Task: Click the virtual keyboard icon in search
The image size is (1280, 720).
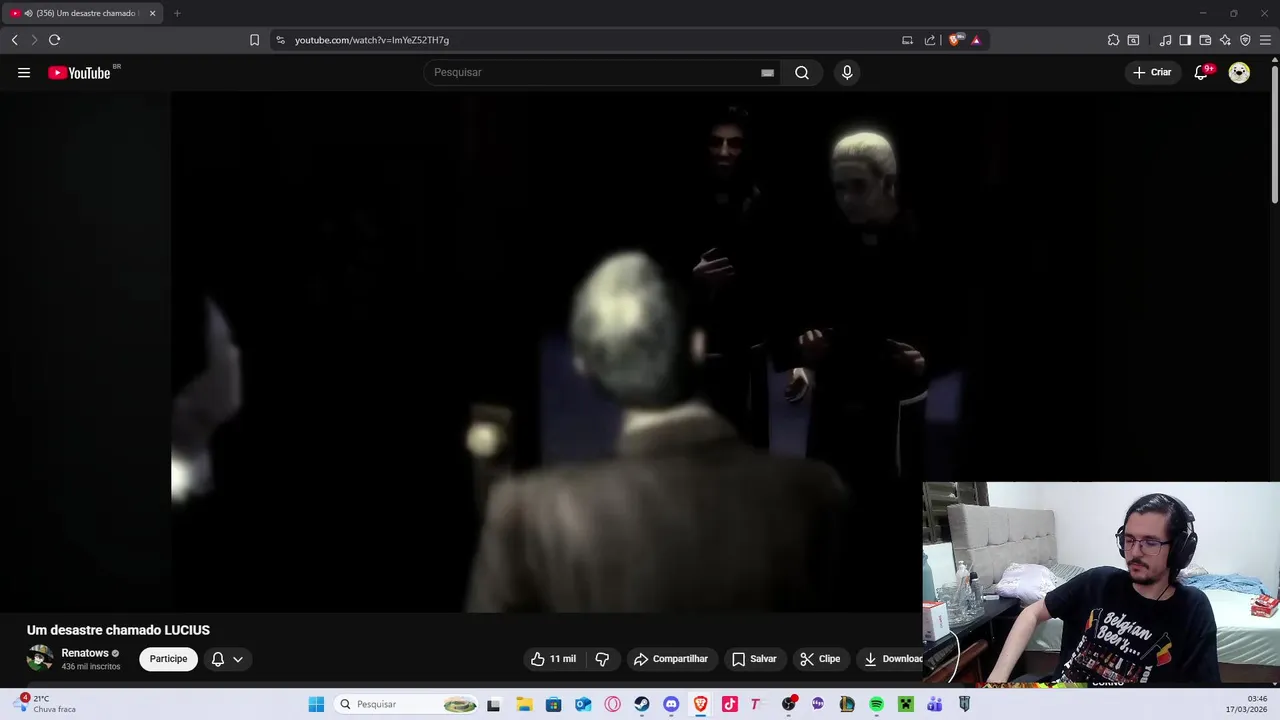Action: 767,72
